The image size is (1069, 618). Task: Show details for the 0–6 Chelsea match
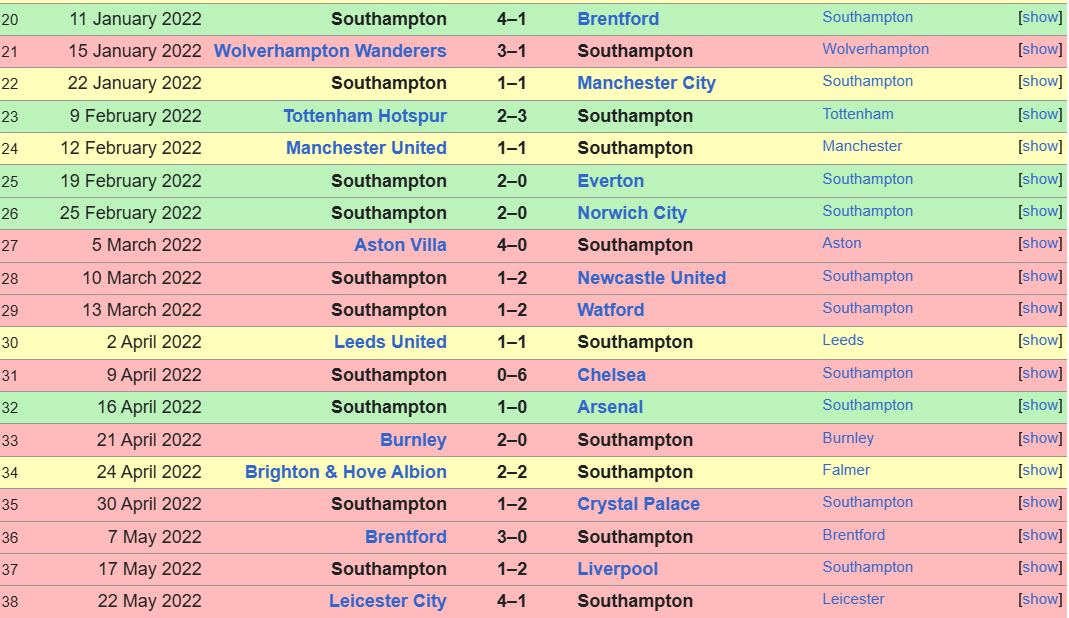point(1040,373)
